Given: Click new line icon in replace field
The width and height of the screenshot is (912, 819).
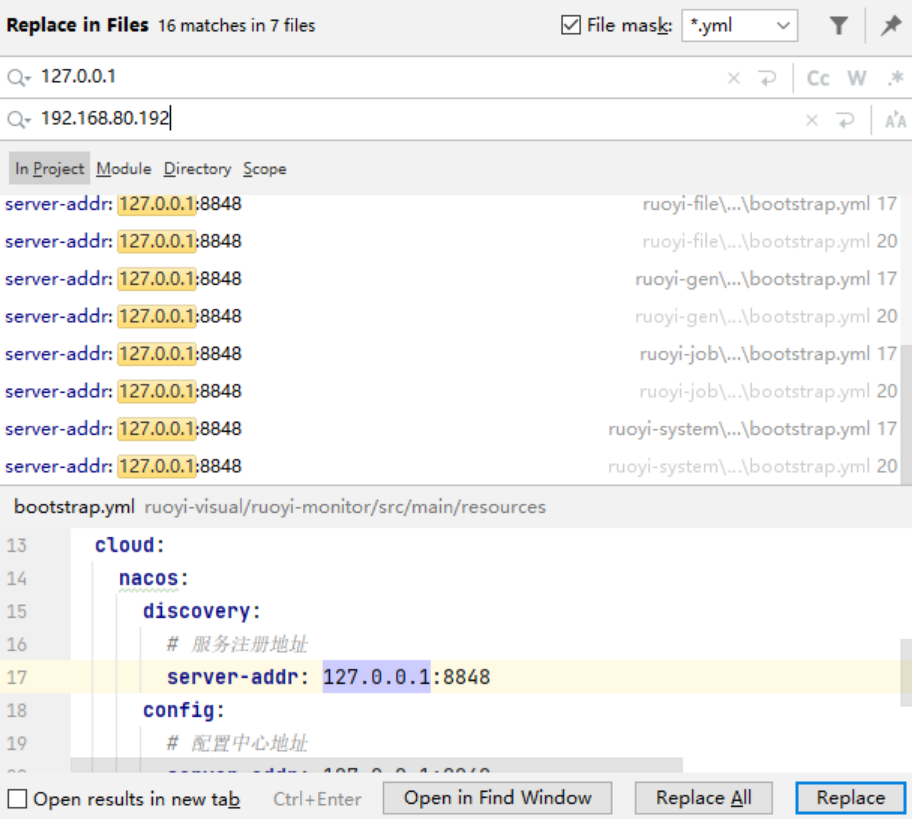Looking at the screenshot, I should click(x=845, y=120).
